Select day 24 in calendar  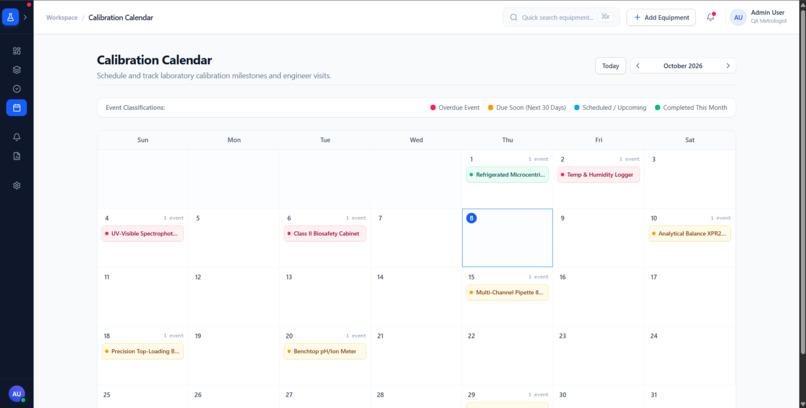(690, 356)
